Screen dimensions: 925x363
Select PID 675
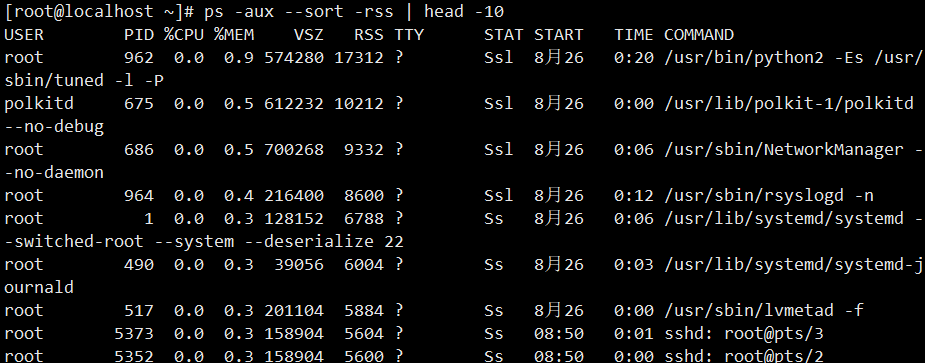click(x=139, y=104)
